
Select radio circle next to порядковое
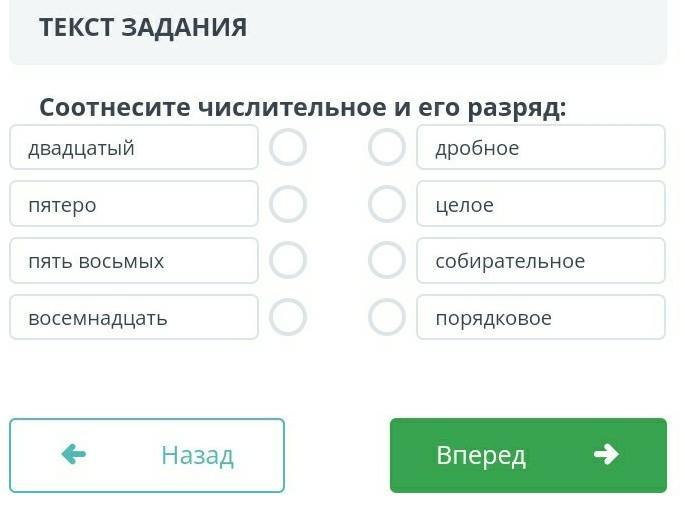pyautogui.click(x=387, y=318)
